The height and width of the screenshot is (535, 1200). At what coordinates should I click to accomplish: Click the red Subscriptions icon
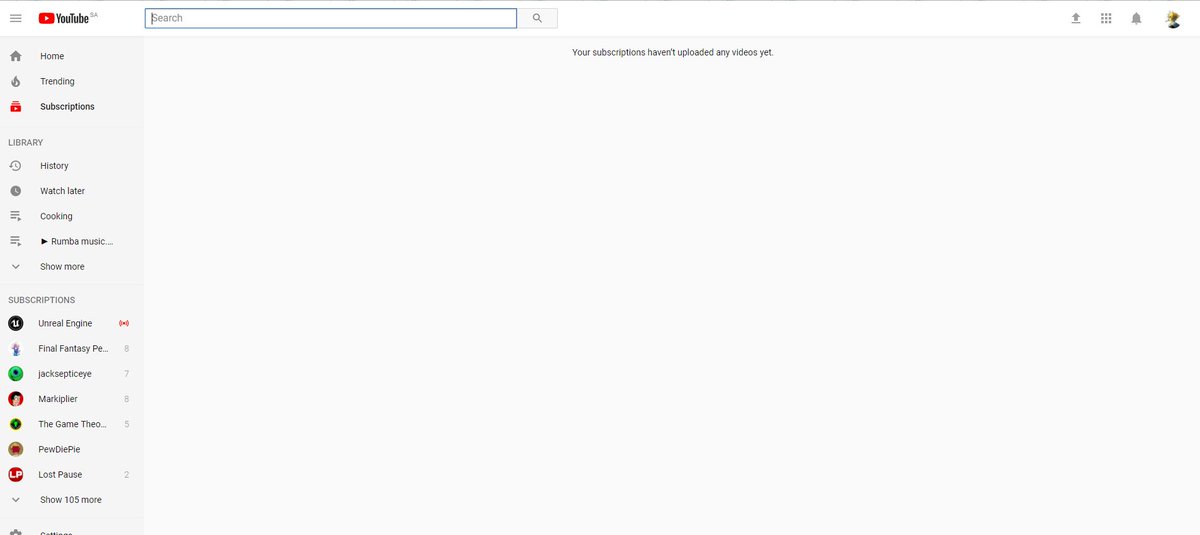pyautogui.click(x=16, y=106)
